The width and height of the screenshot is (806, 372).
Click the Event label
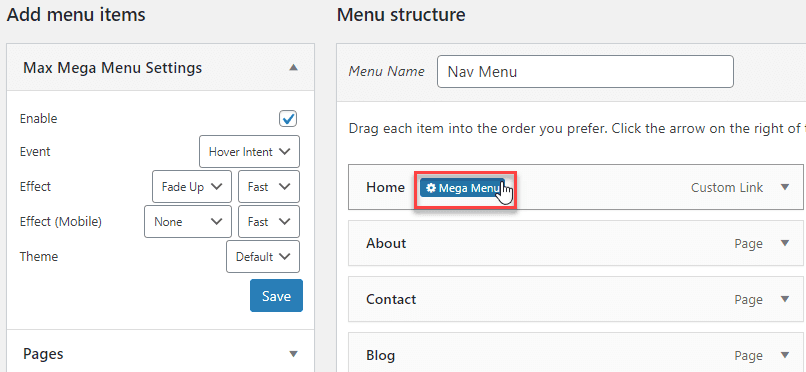pyautogui.click(x=35, y=152)
